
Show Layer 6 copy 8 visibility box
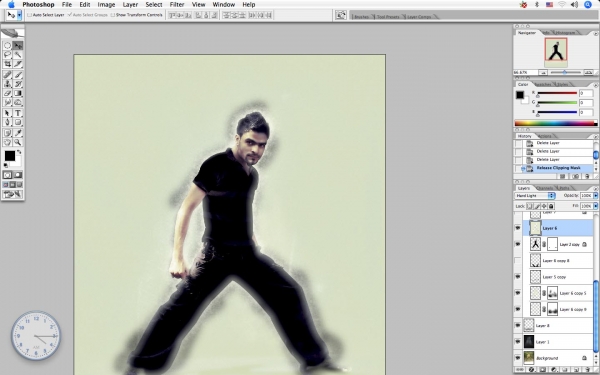(x=518, y=261)
